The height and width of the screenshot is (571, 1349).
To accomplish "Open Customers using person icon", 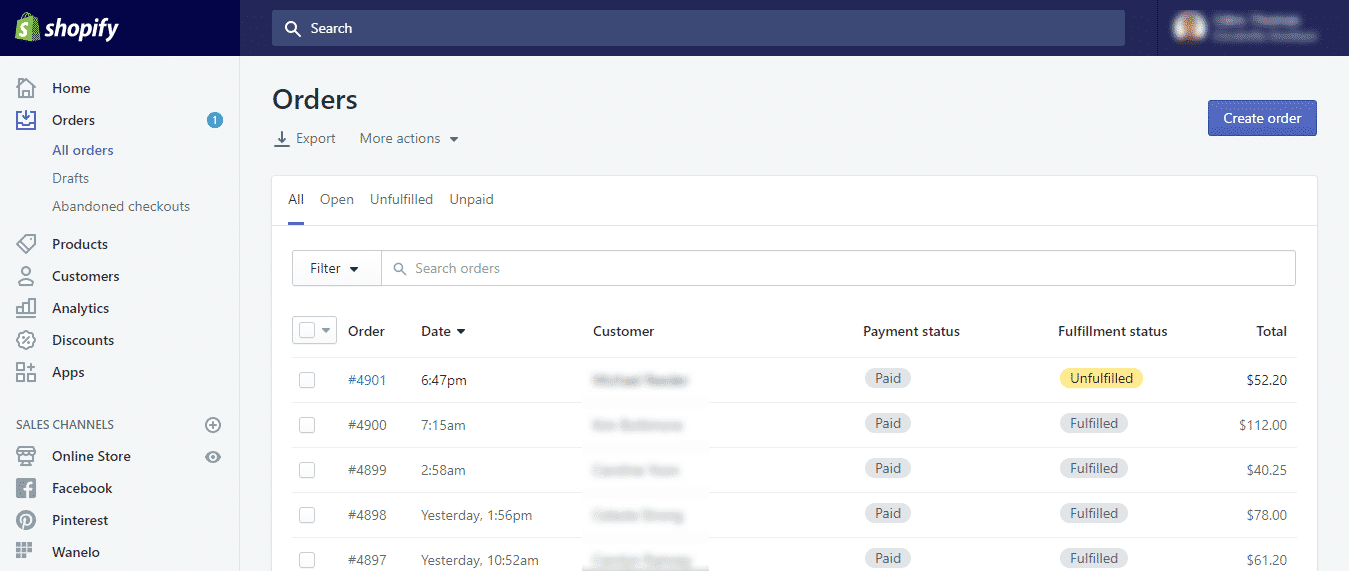I will (x=26, y=276).
